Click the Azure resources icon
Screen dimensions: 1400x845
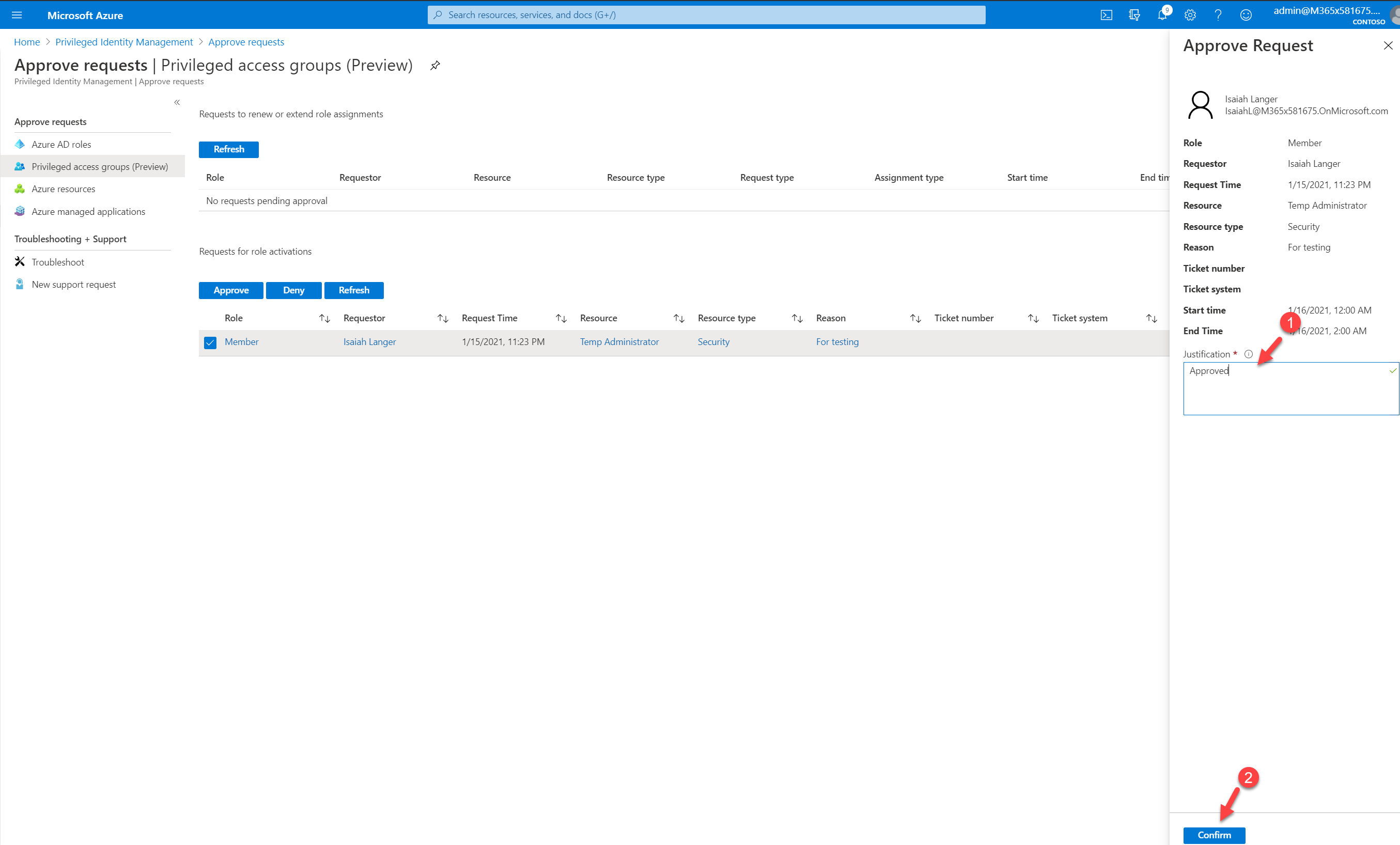20,189
